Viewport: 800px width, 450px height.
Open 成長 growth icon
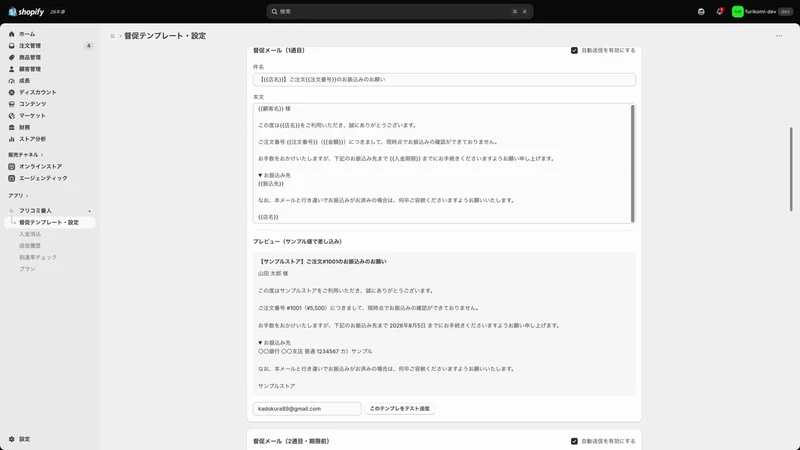(x=12, y=81)
